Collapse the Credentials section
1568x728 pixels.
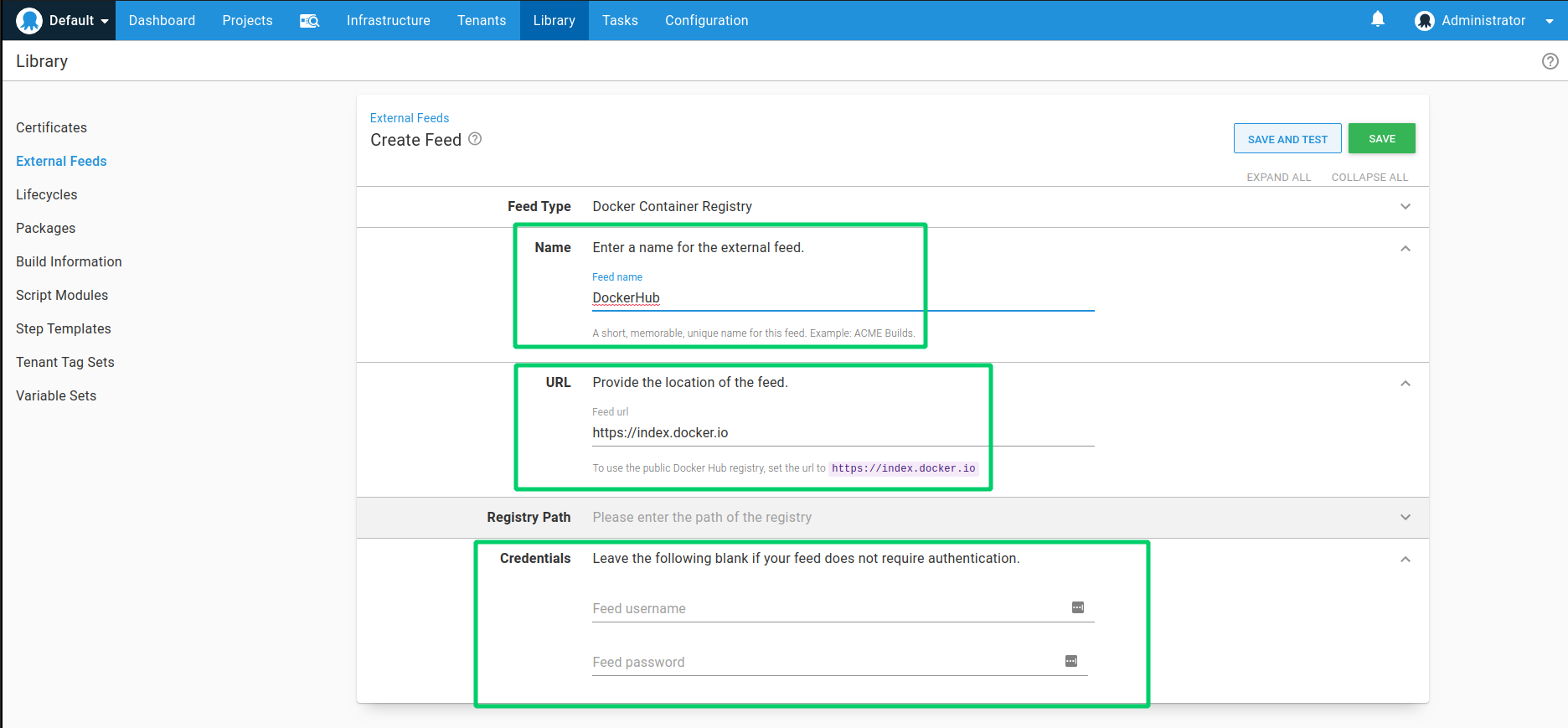1405,560
